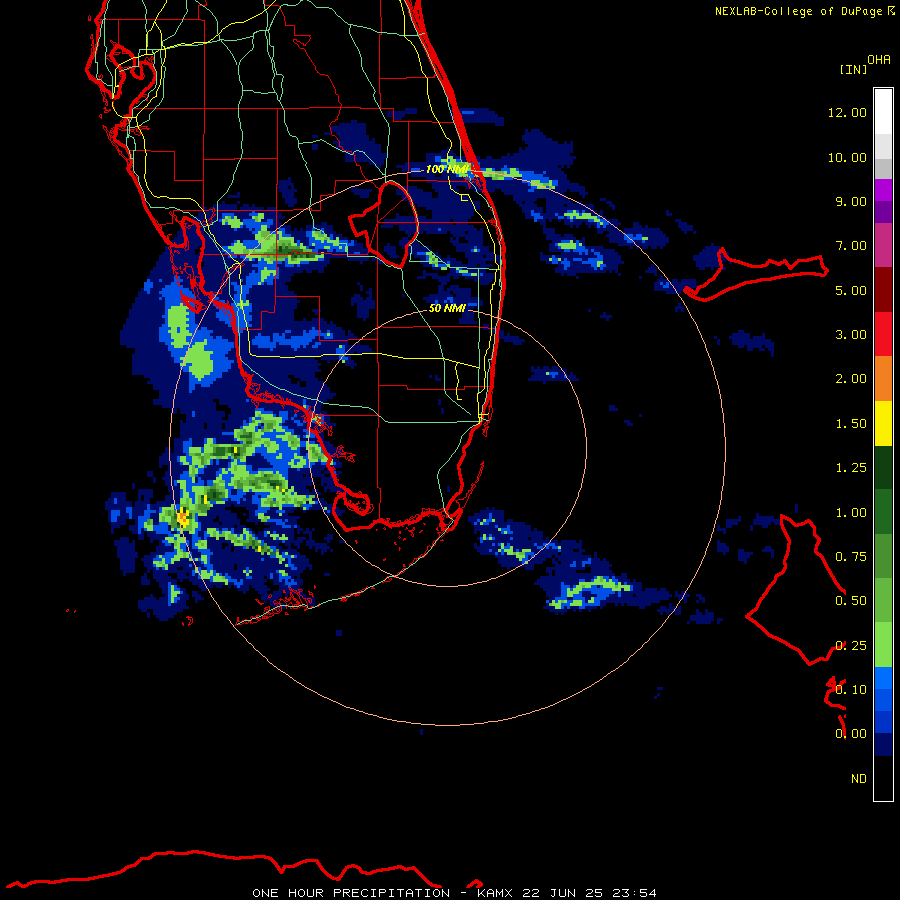Click the 1.50 legend value
Screen dimensions: 900x900
(x=851, y=424)
